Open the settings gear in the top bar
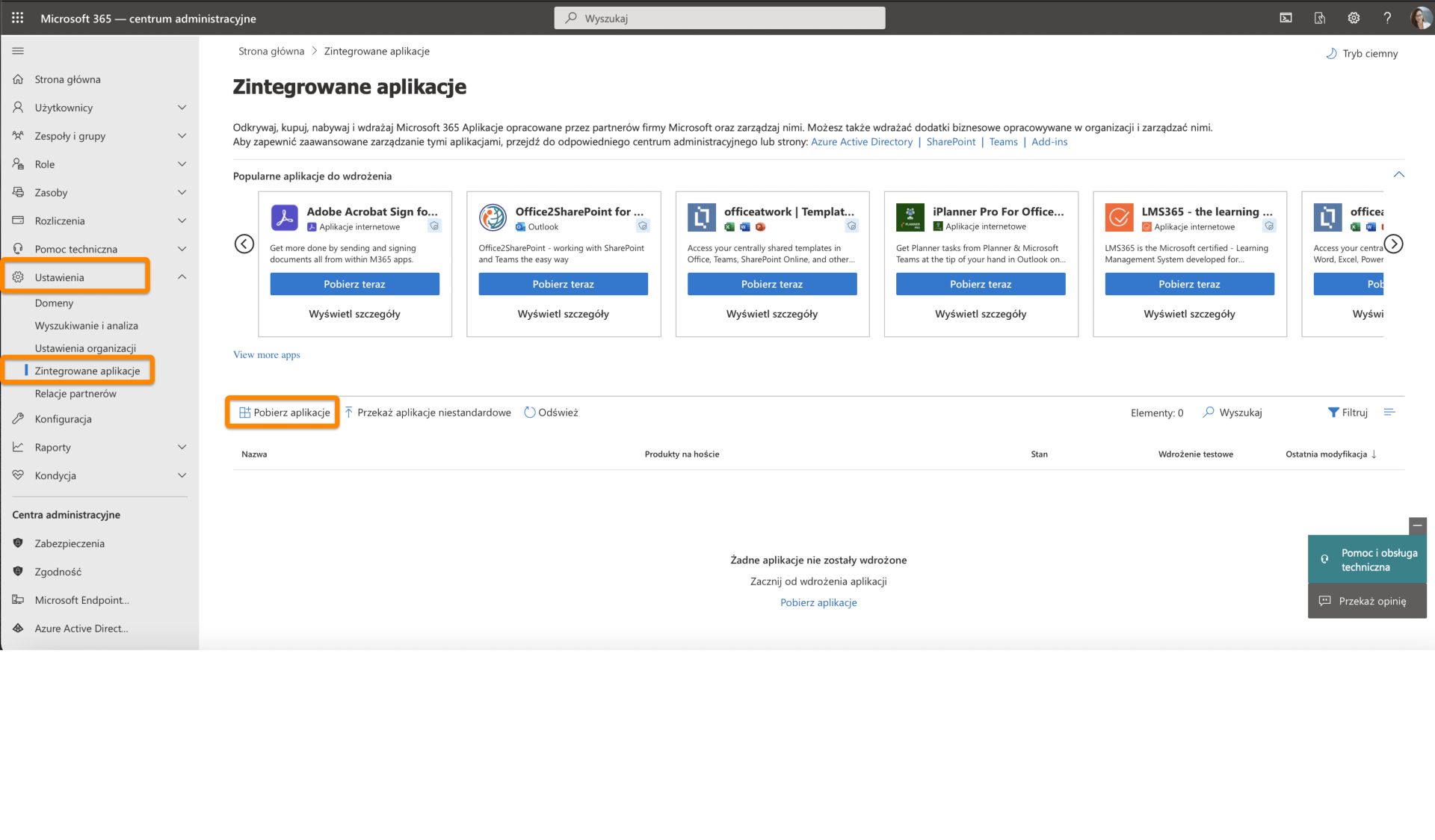 (1354, 18)
